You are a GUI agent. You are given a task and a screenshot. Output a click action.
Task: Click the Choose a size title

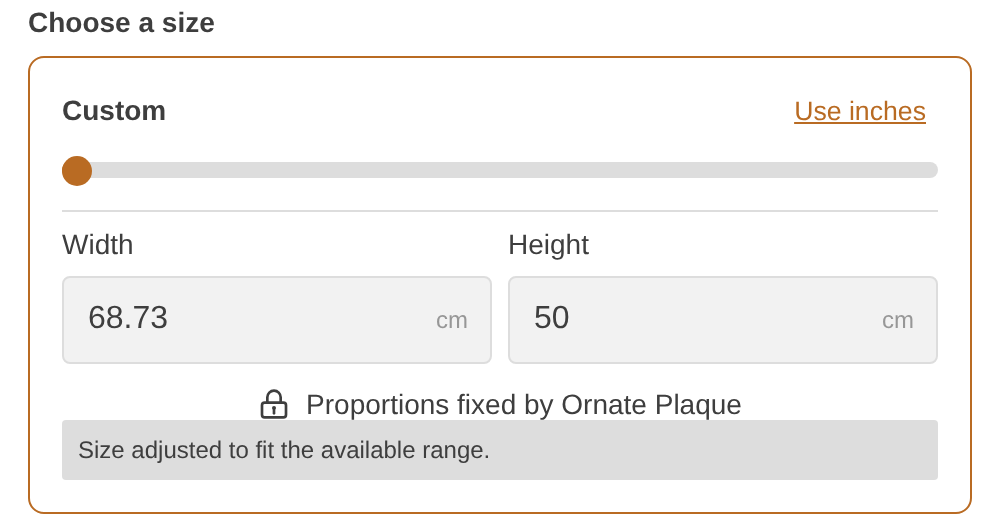[x=121, y=23]
